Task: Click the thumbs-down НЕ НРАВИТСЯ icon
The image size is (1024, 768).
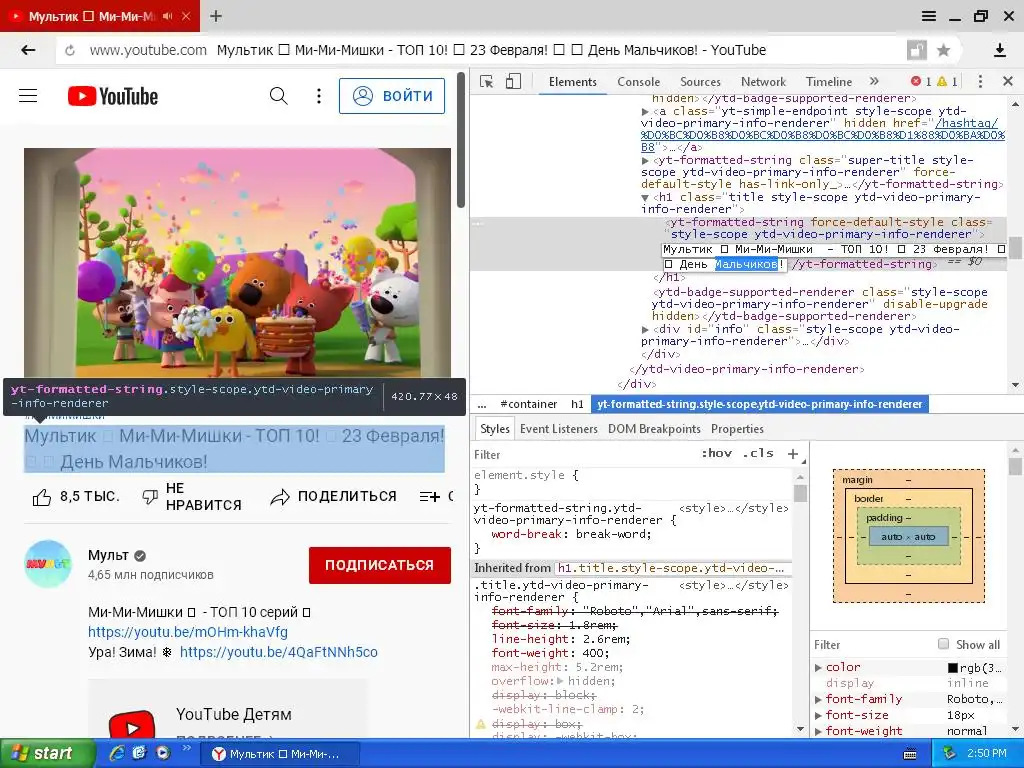Action: (150, 497)
